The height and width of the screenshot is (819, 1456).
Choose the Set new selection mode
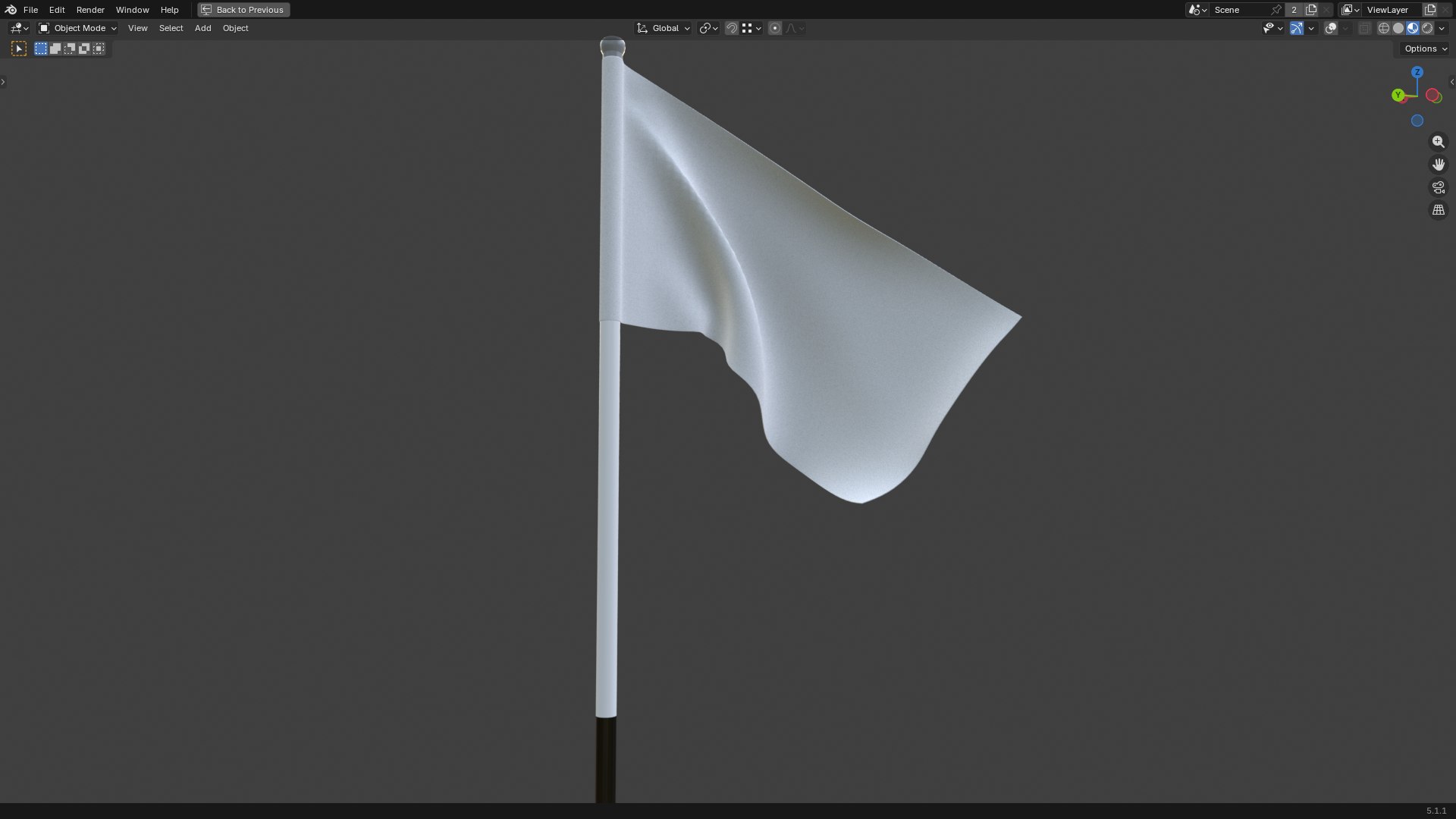pyautogui.click(x=41, y=49)
